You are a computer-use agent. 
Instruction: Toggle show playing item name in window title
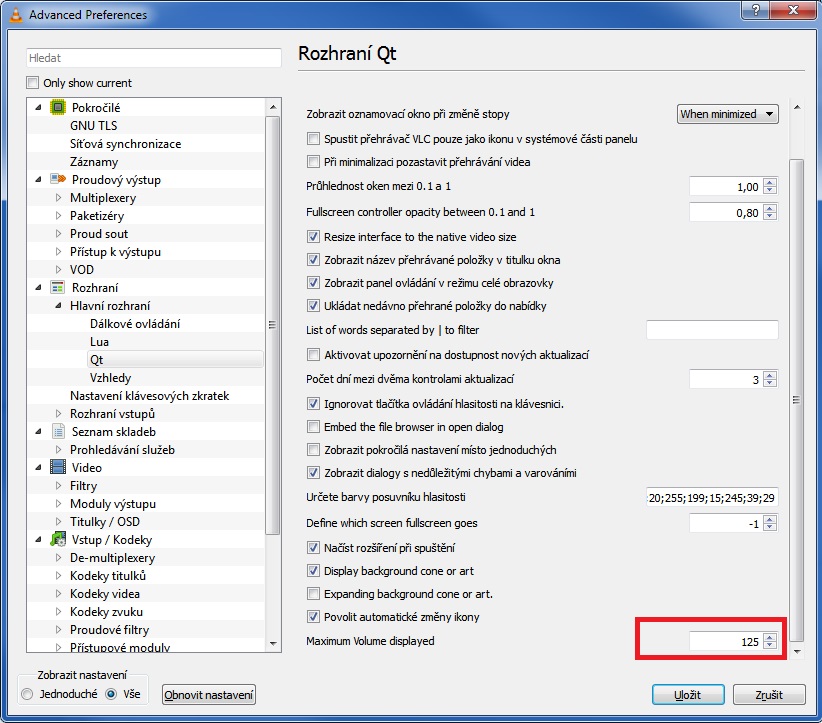pyautogui.click(x=313, y=260)
